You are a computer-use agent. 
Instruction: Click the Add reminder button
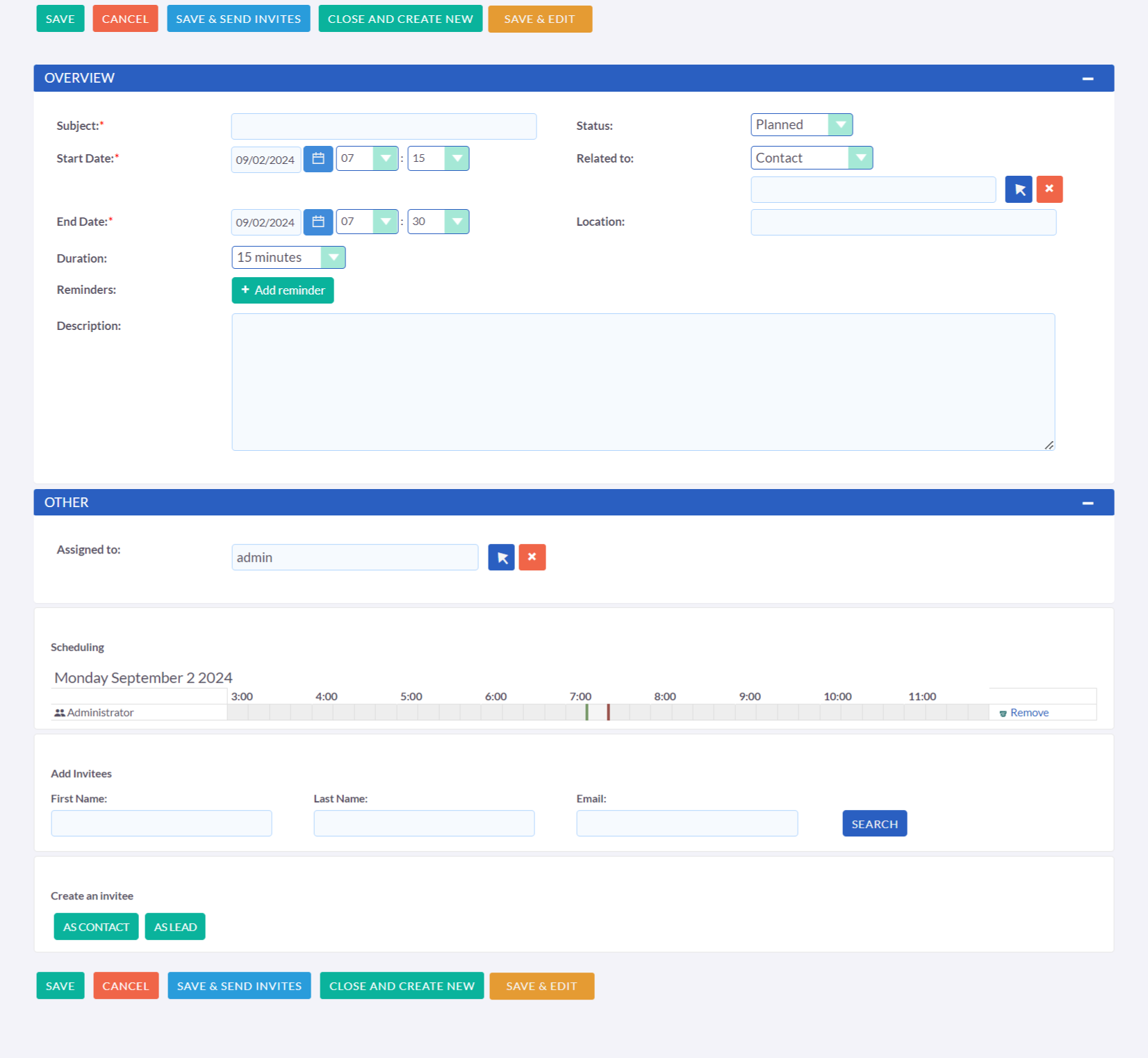tap(282, 290)
